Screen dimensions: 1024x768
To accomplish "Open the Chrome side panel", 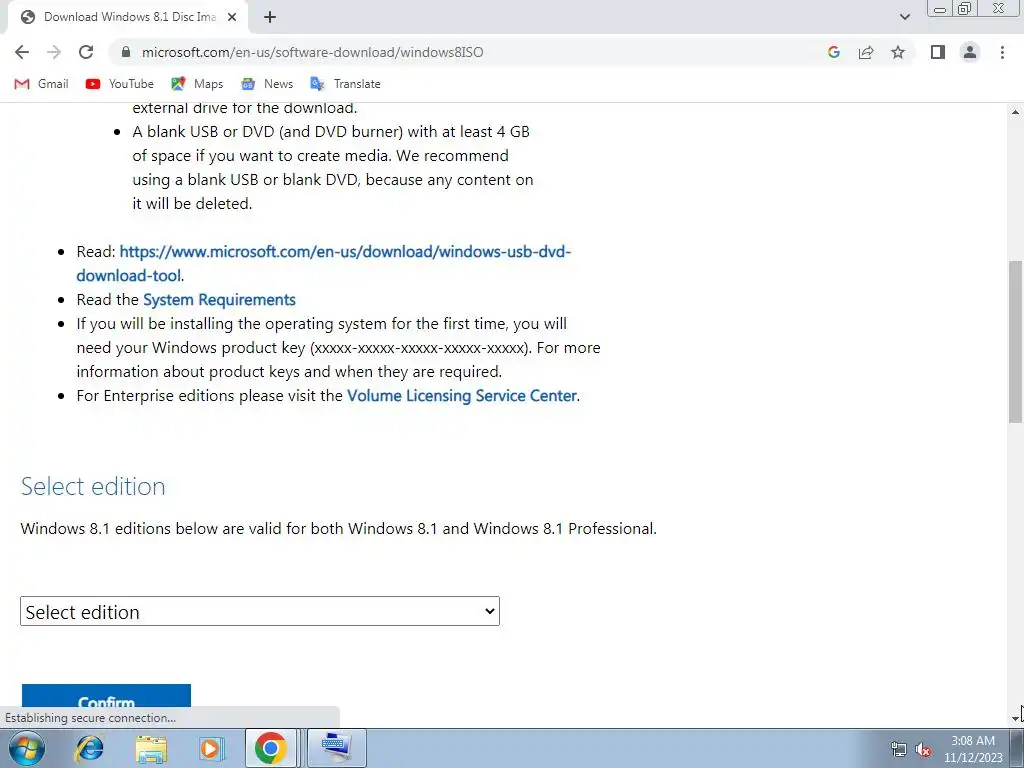I will tap(938, 52).
